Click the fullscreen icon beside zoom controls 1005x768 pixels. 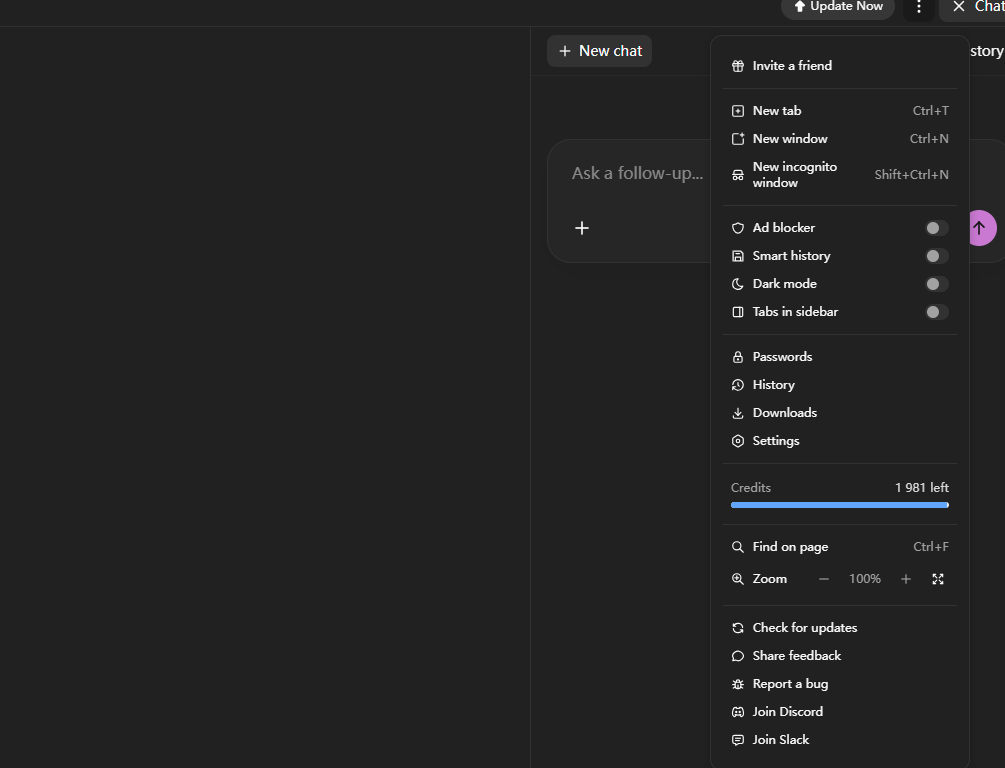coord(938,579)
